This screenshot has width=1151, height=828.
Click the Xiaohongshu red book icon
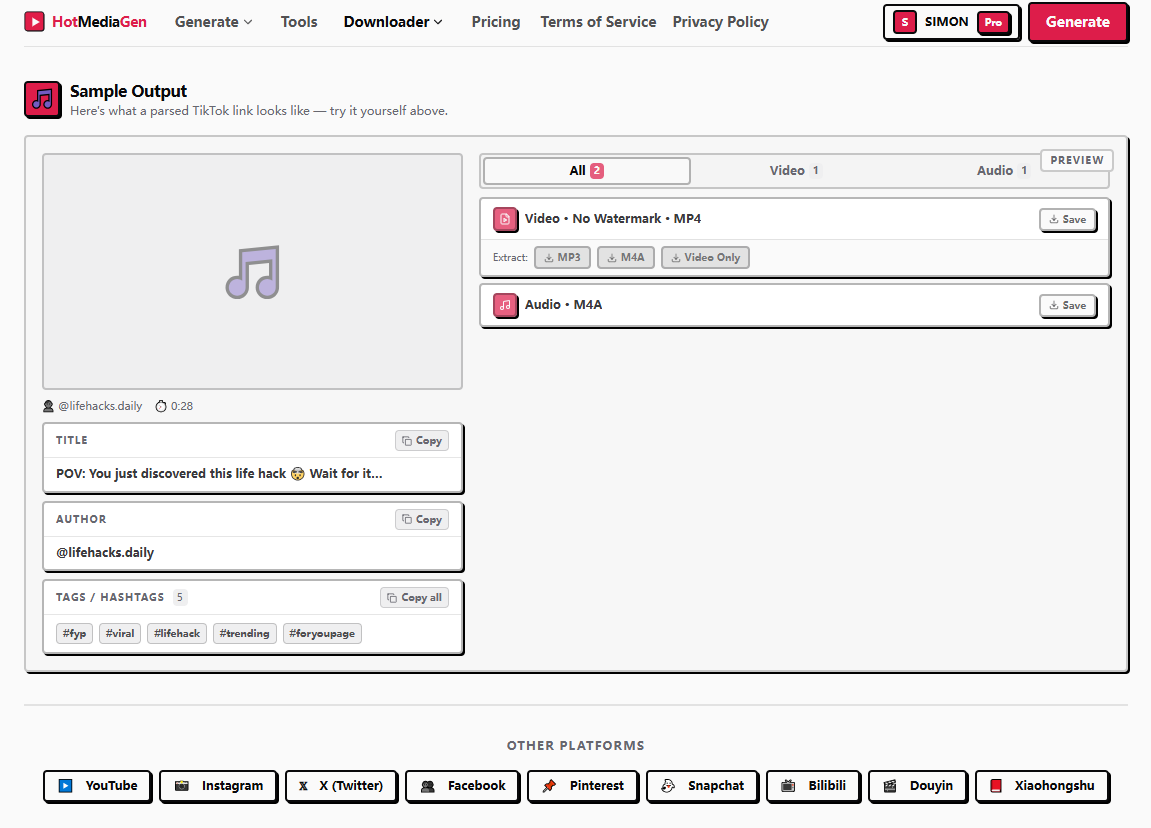996,785
